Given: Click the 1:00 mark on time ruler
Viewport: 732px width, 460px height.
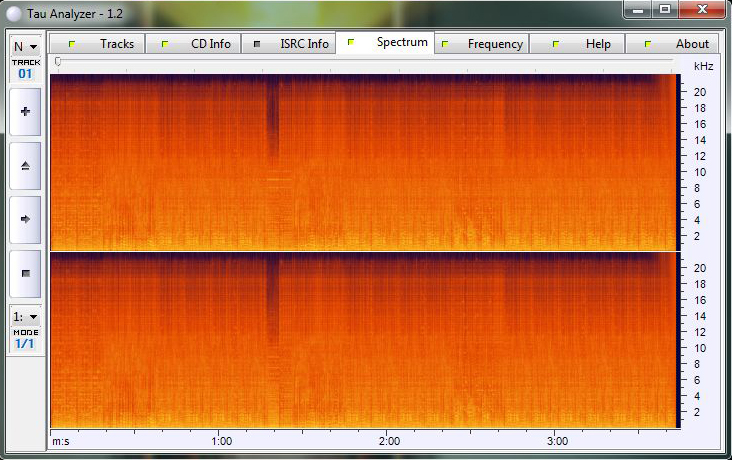Looking at the screenshot, I should click(222, 440).
